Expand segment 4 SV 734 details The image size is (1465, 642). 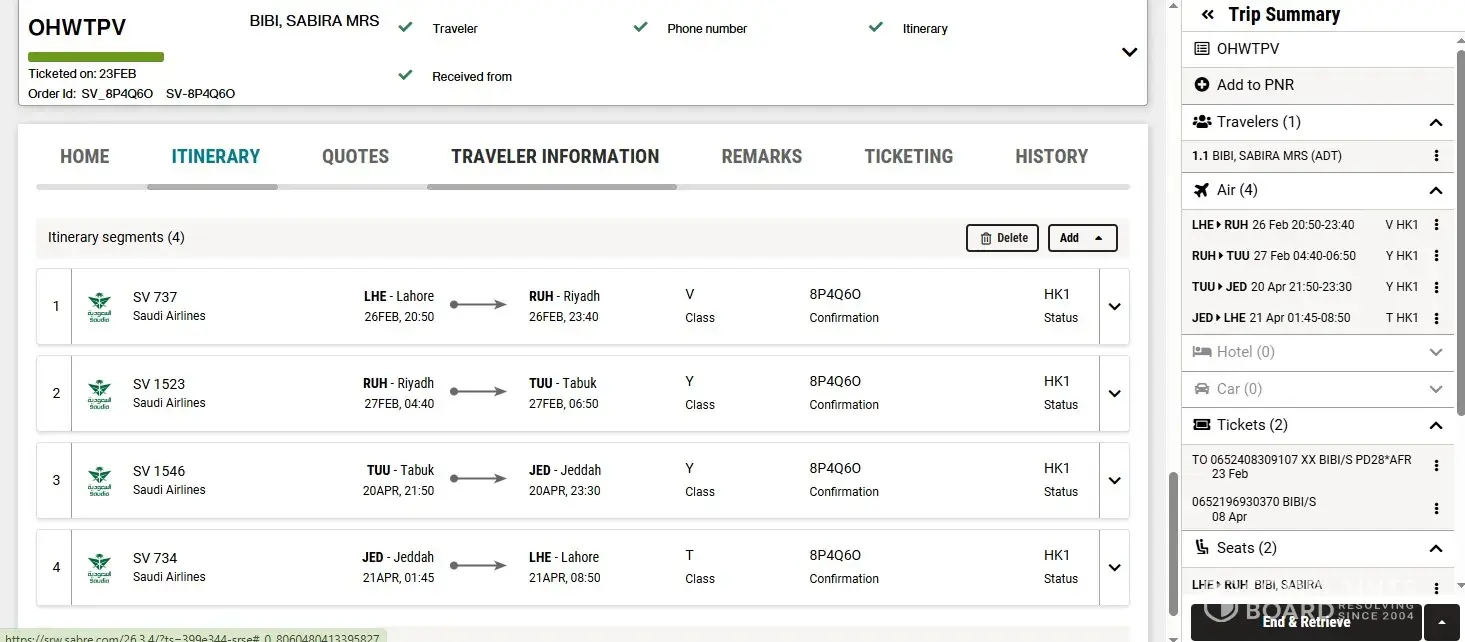pos(1114,568)
